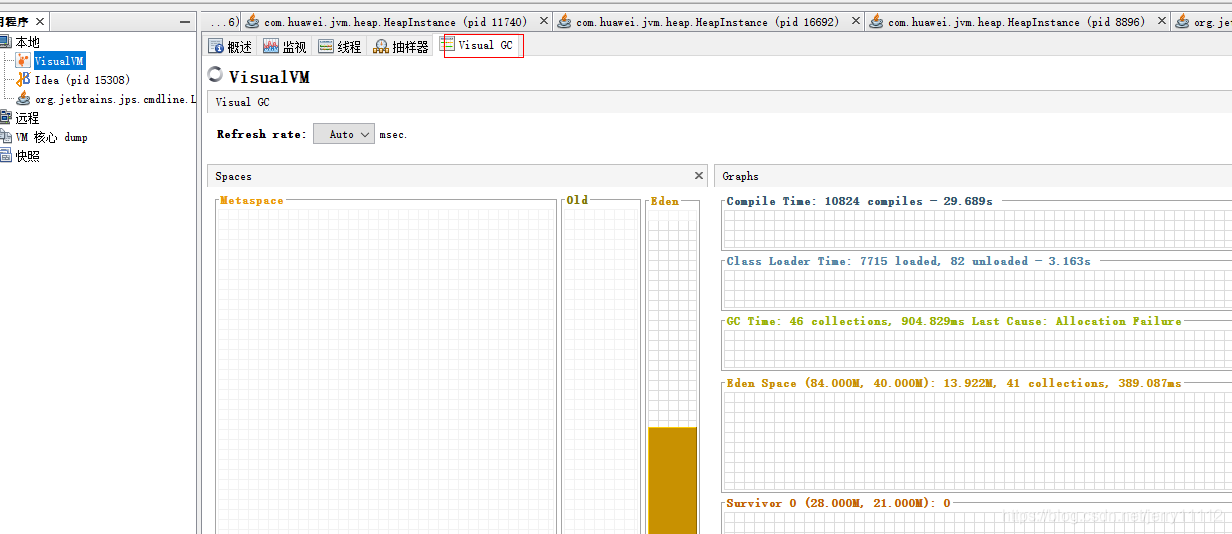This screenshot has width=1232, height=534.
Task: Select the VisualVM node in the applications tree
Action: (x=59, y=61)
